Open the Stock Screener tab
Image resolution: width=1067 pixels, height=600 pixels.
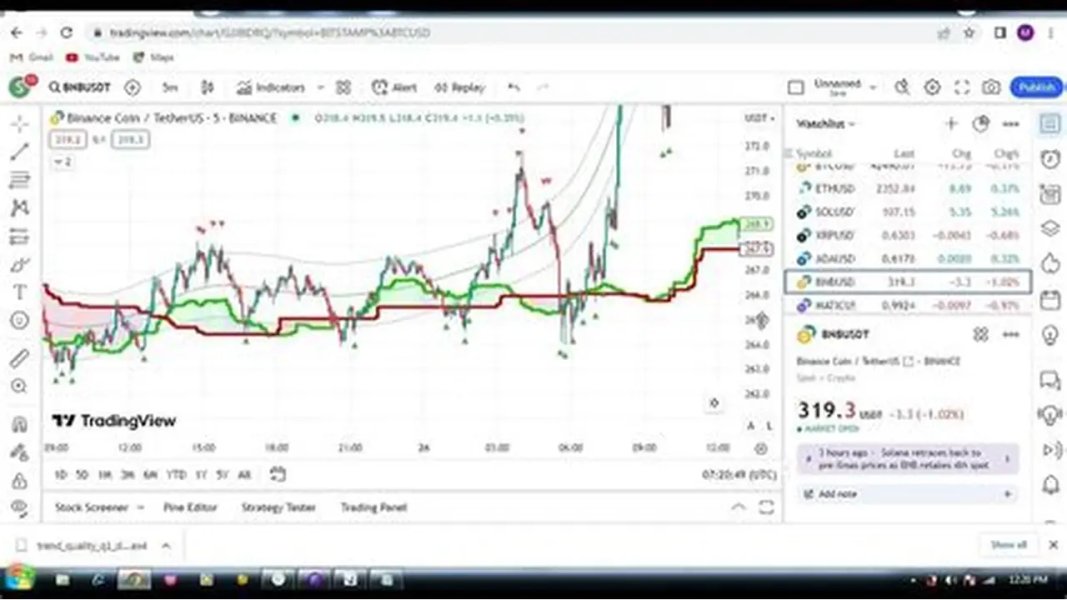point(91,507)
